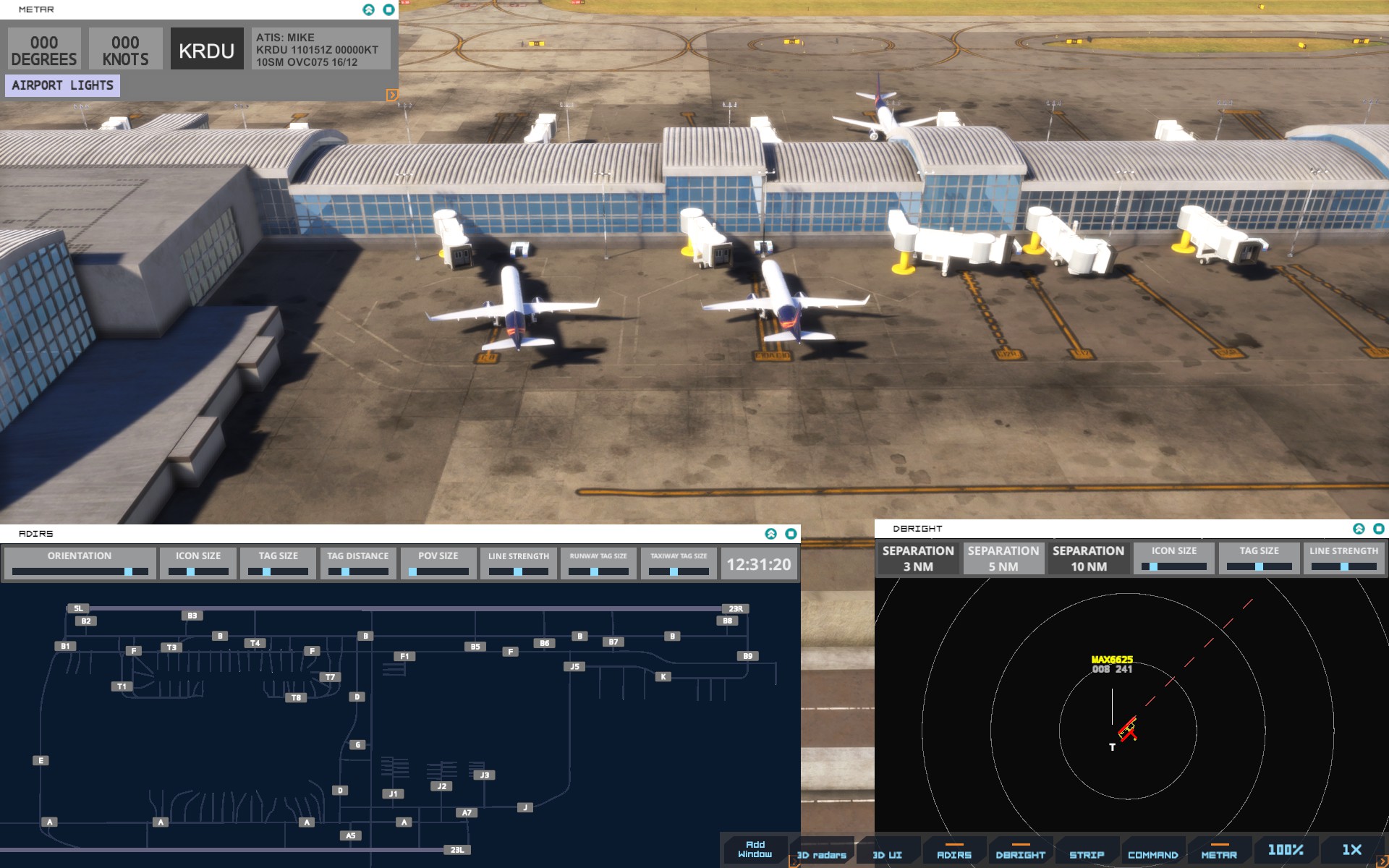Click the KRDU airport button

(206, 50)
